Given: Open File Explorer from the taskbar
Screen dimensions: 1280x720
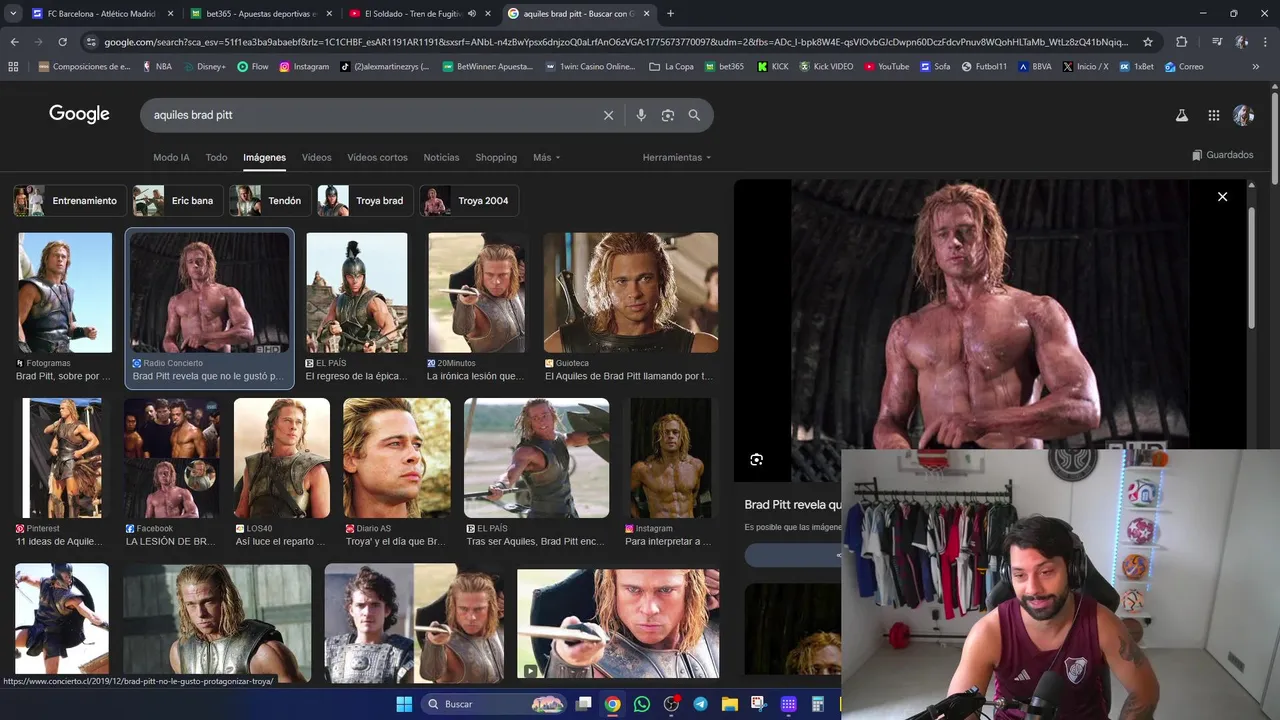Looking at the screenshot, I should [x=729, y=704].
